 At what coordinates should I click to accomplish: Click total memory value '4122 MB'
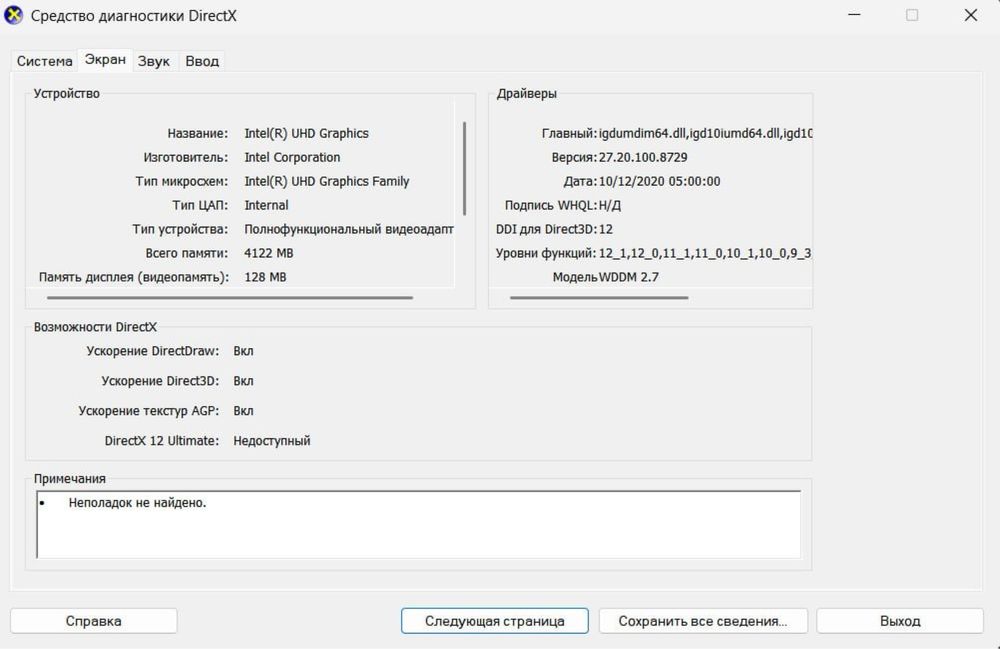(x=268, y=253)
